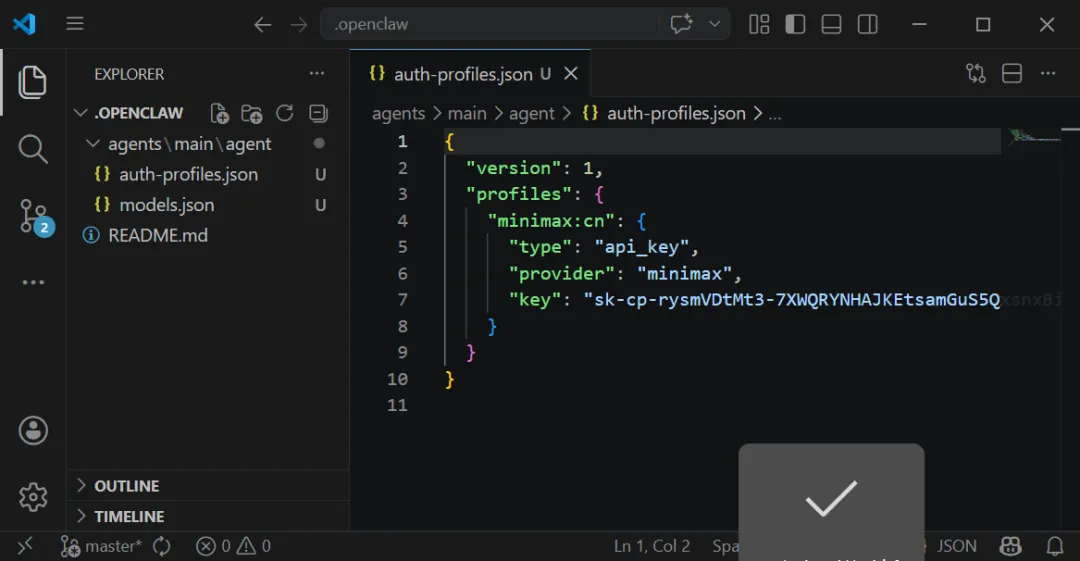
Task: Open Explorer views and more actions ellipsis
Action: point(317,73)
